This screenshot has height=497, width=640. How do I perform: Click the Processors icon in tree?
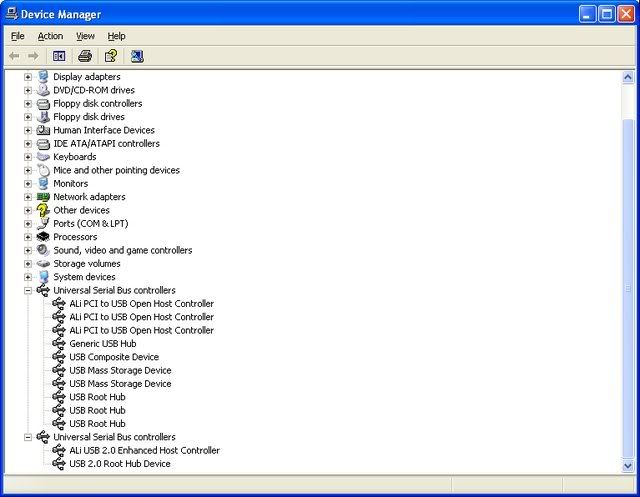point(43,237)
